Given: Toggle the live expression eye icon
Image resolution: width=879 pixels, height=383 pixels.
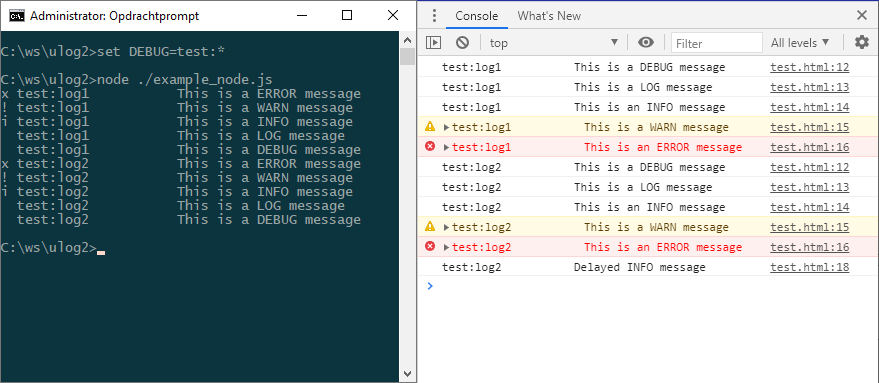Looking at the screenshot, I should pos(646,43).
